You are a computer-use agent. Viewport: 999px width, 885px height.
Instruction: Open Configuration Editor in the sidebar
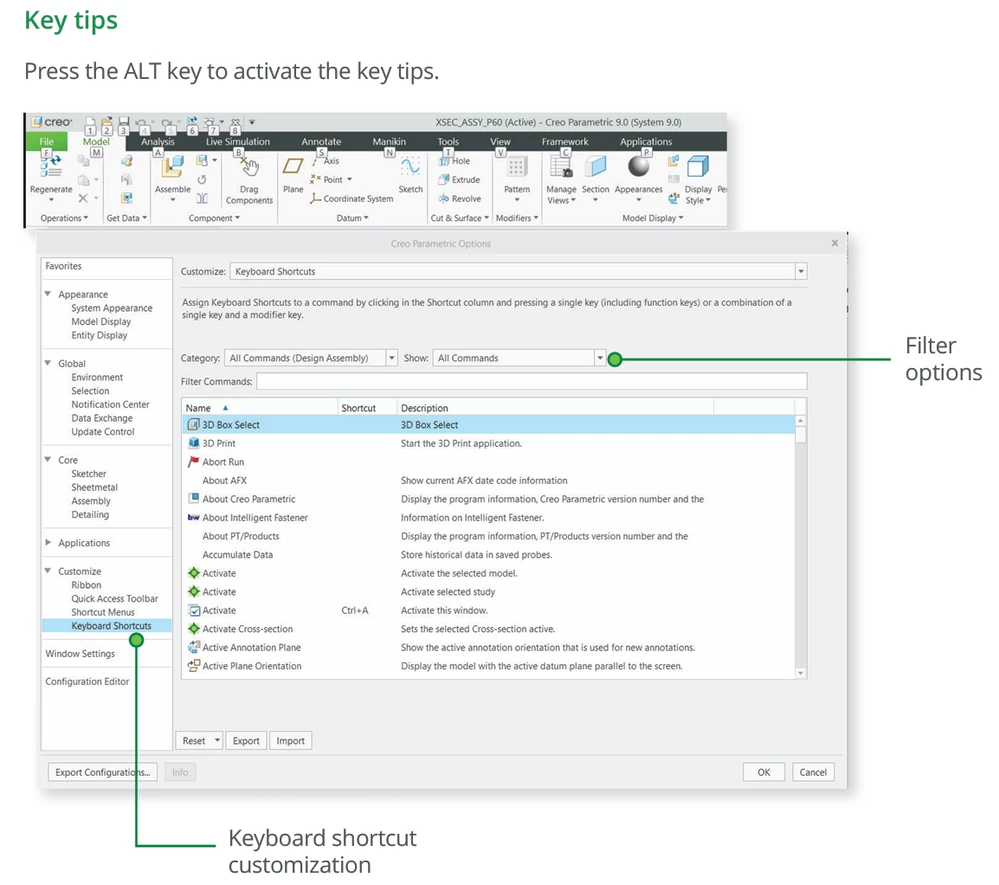point(87,681)
